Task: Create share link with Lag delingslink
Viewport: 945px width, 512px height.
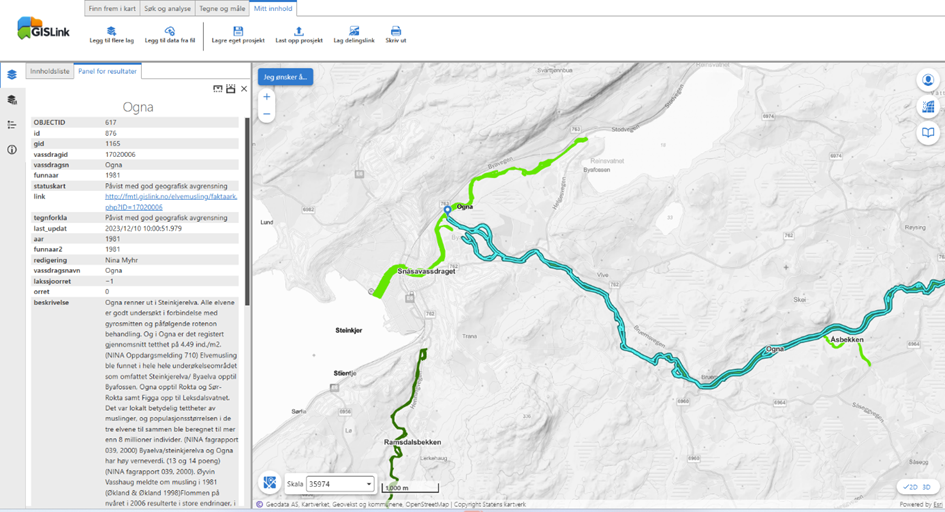Action: 354,32
